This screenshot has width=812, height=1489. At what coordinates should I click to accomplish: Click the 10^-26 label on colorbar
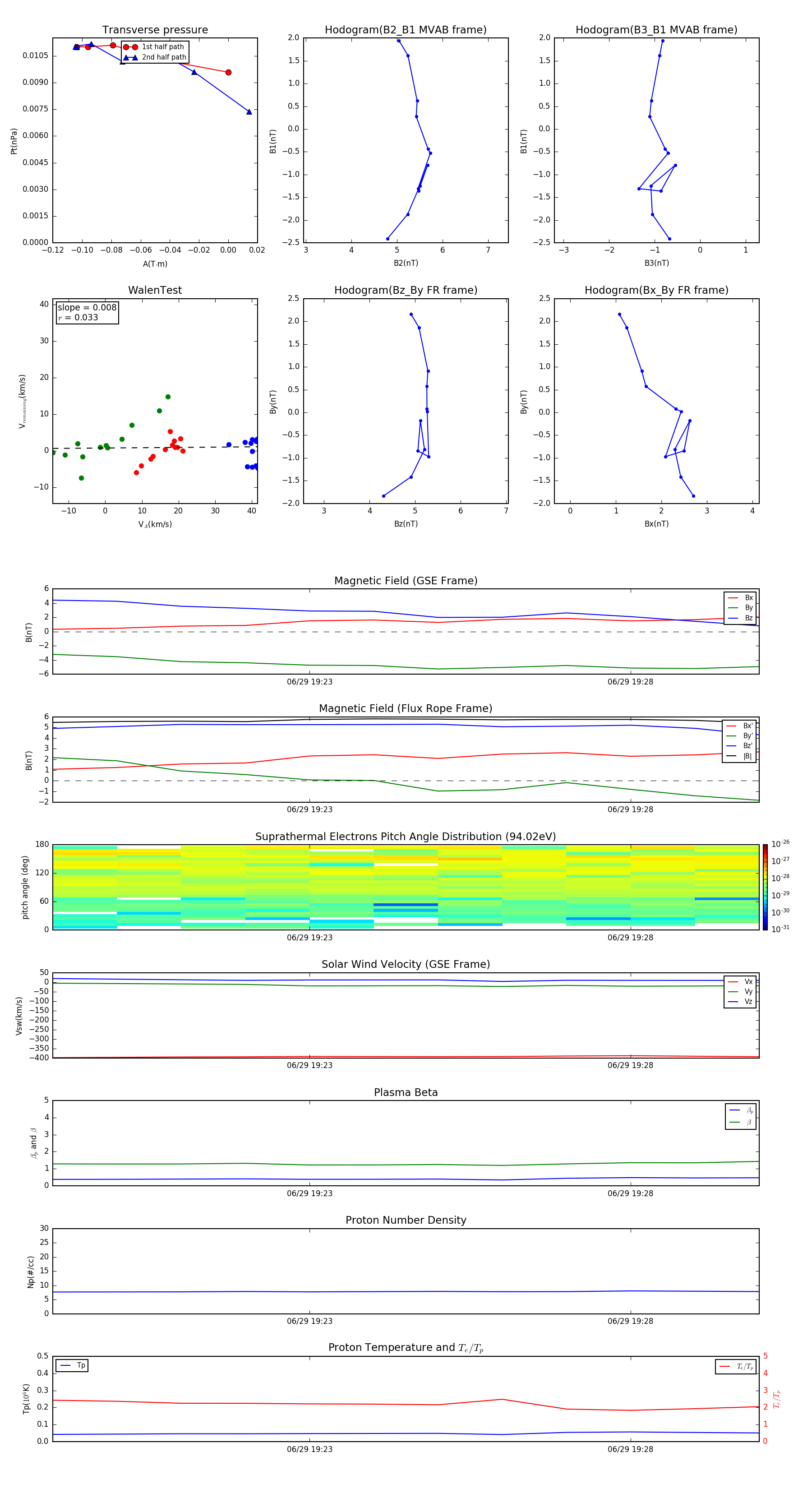(780, 844)
